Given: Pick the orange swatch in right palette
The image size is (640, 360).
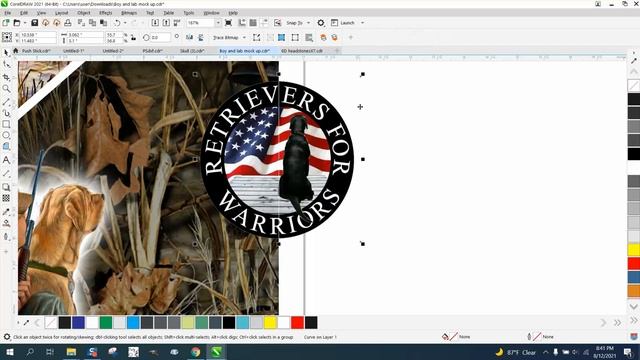Looking at the screenshot, I should 633,291.
